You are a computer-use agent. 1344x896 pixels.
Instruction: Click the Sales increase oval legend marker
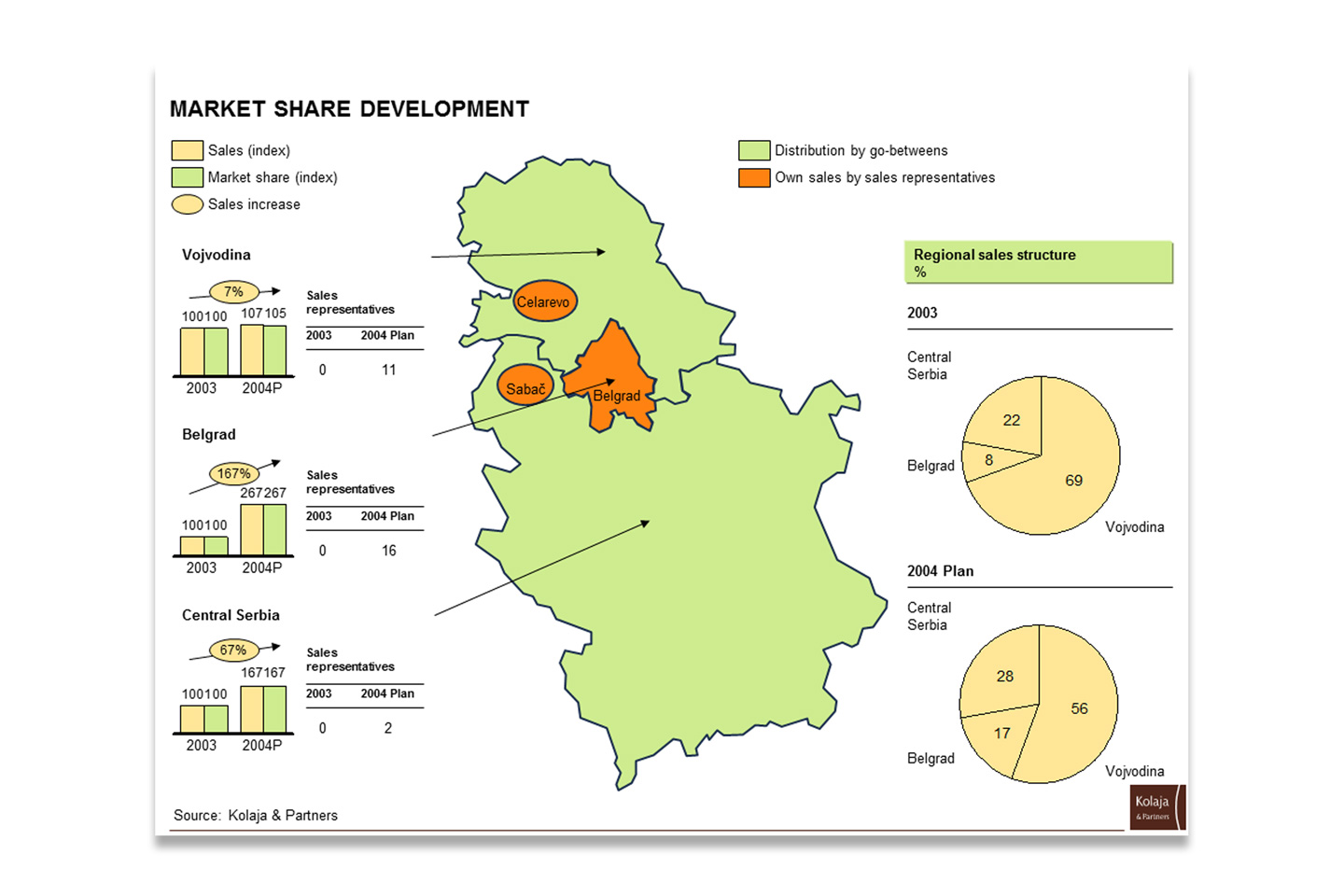coord(188,204)
